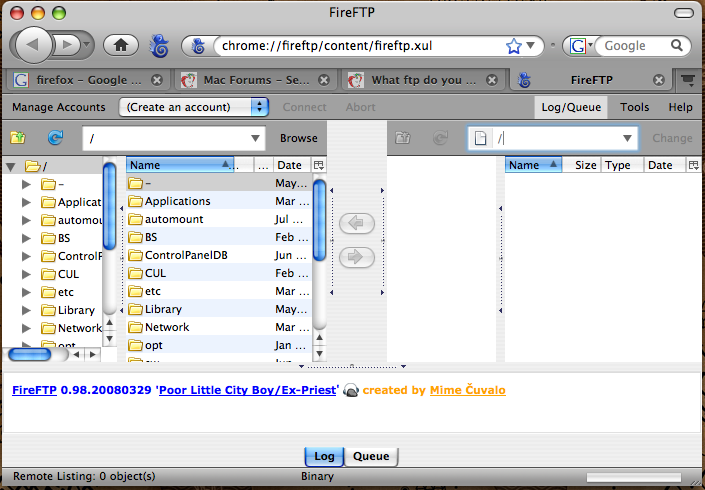Sort local list by Date column

coord(291,165)
